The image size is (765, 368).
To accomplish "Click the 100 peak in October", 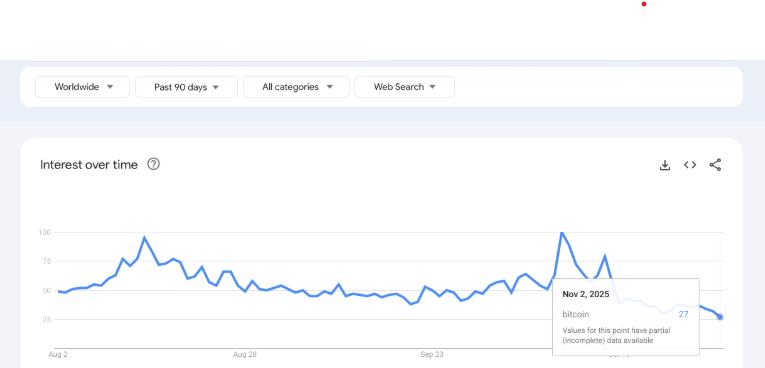I will tap(562, 233).
